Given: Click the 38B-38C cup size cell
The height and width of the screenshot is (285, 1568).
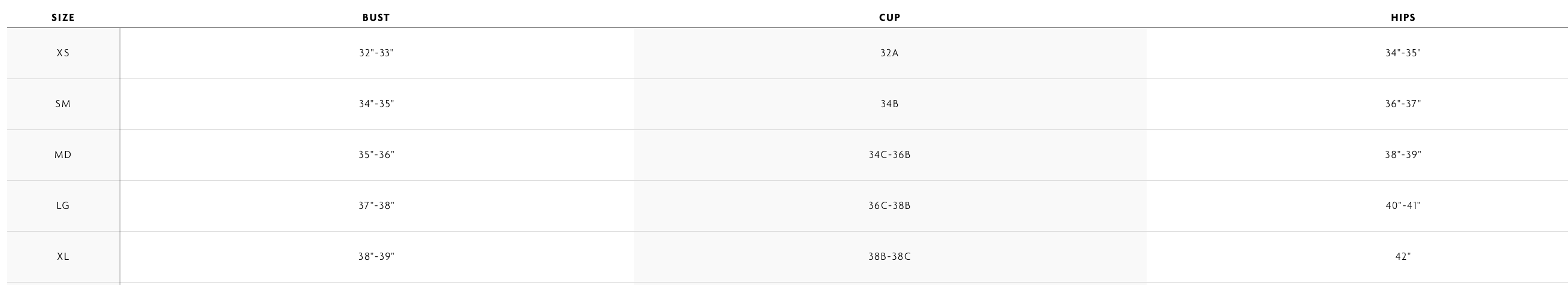Looking at the screenshot, I should (889, 256).
